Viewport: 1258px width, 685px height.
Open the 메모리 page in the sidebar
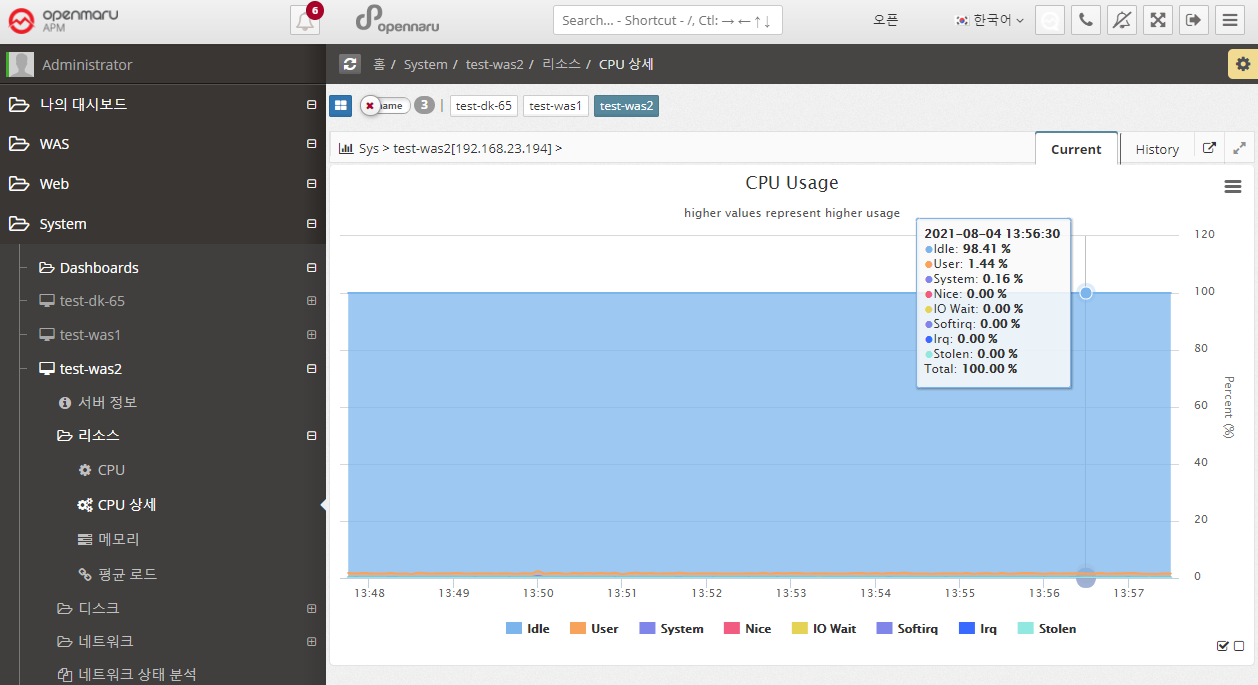click(118, 539)
